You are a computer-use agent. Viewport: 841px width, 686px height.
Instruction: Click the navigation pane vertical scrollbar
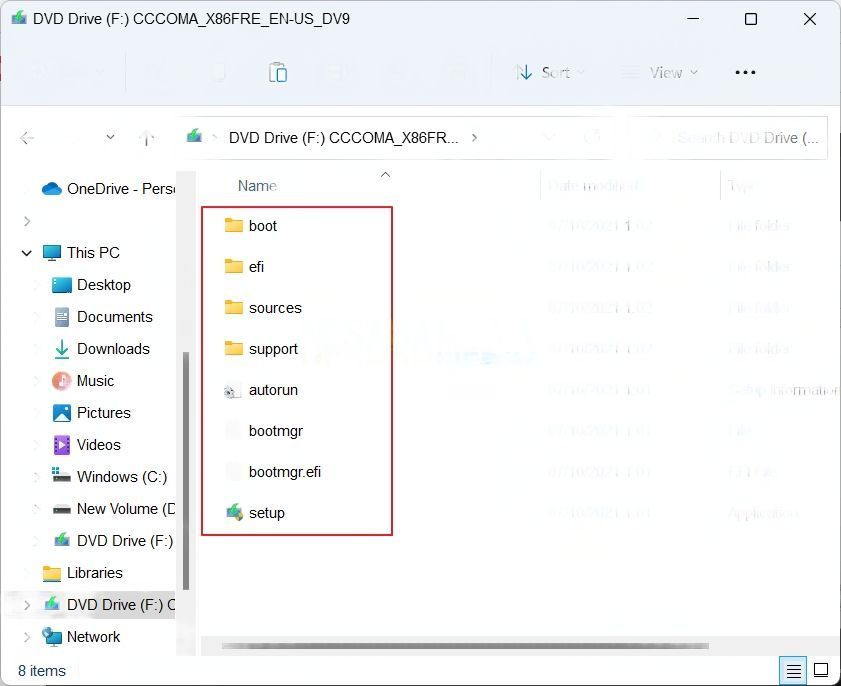(186, 470)
